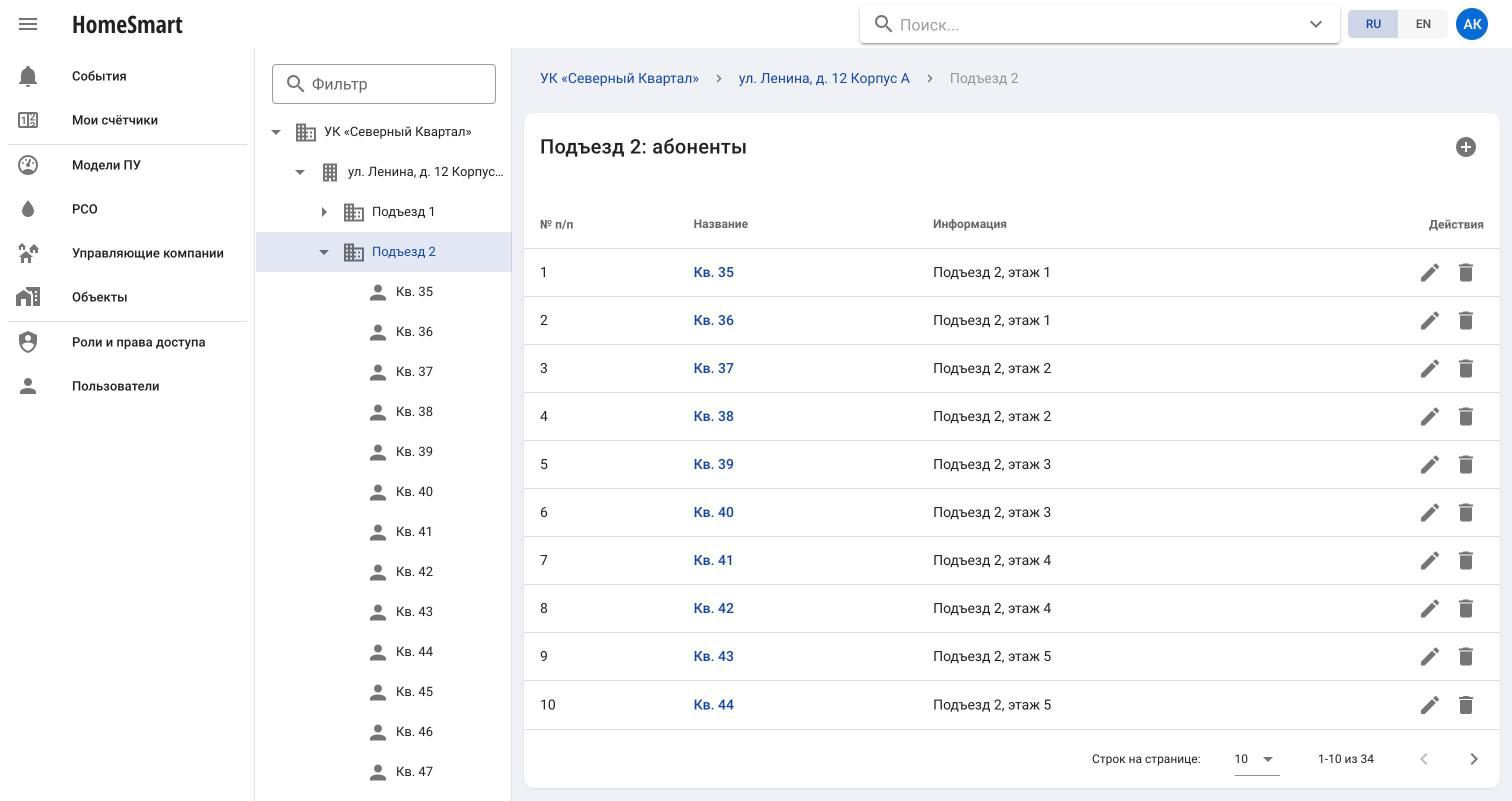Delete the Кв. 35 row

pyautogui.click(x=1466, y=273)
